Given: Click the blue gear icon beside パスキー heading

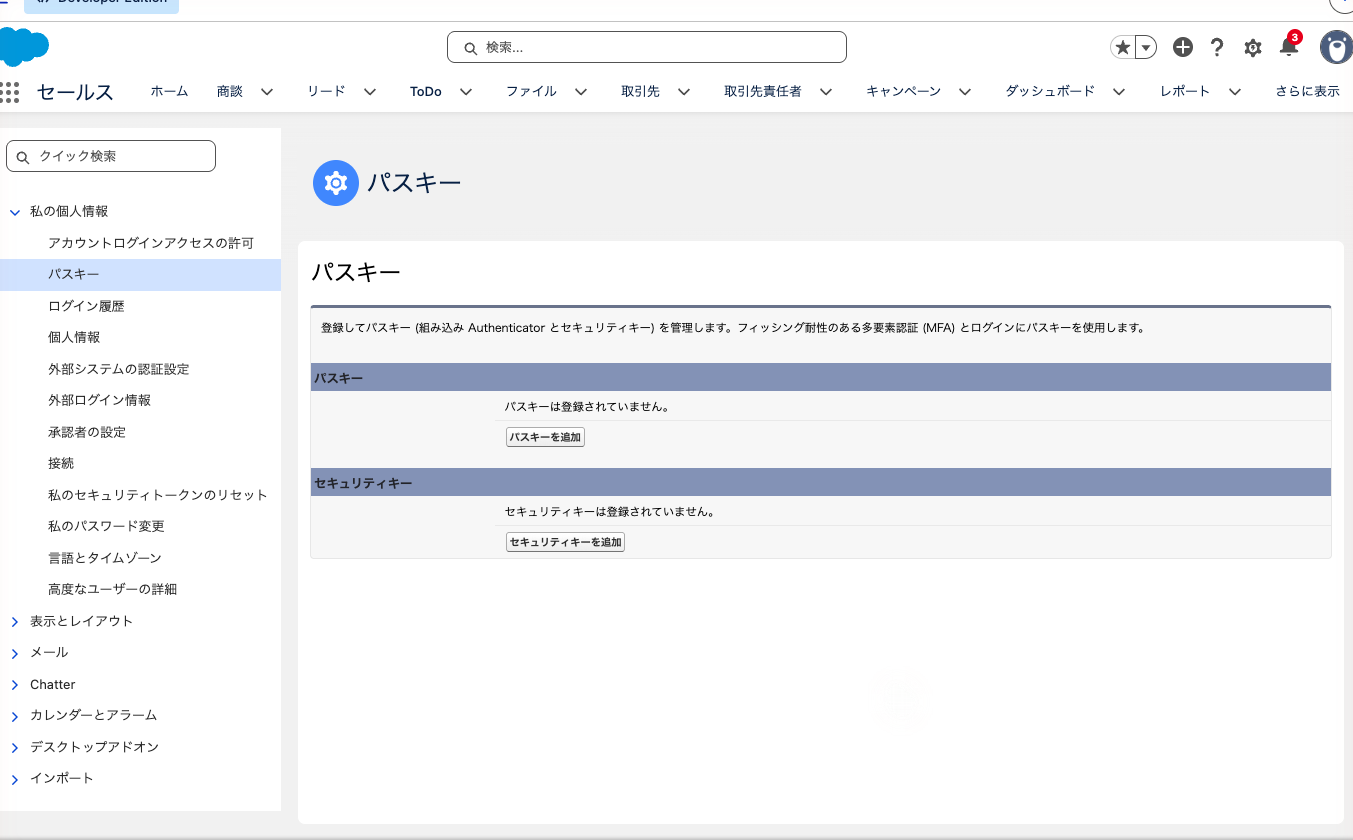Looking at the screenshot, I should click(x=336, y=183).
